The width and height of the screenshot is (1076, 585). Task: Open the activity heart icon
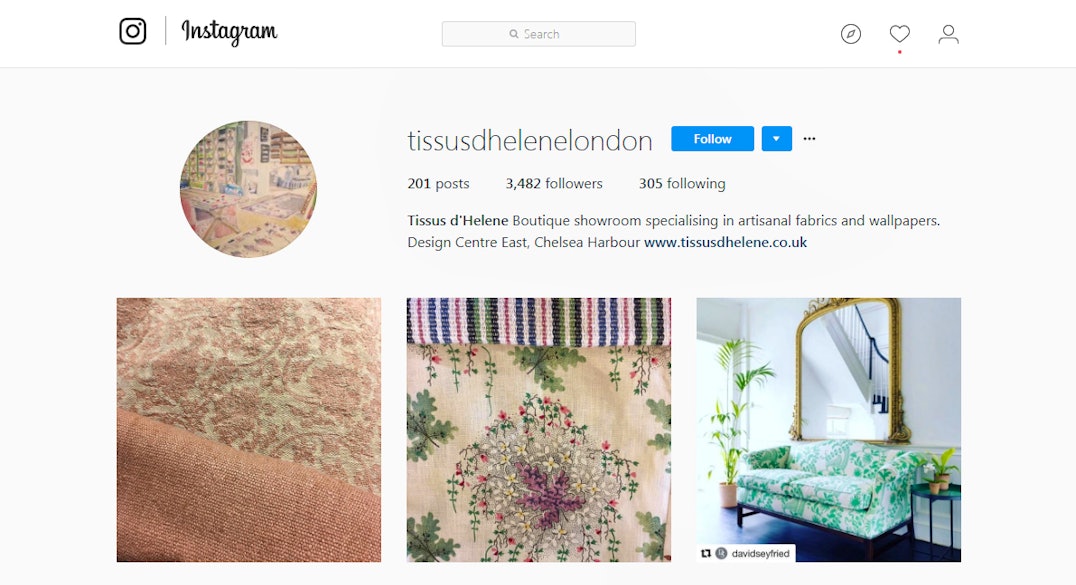pos(900,33)
